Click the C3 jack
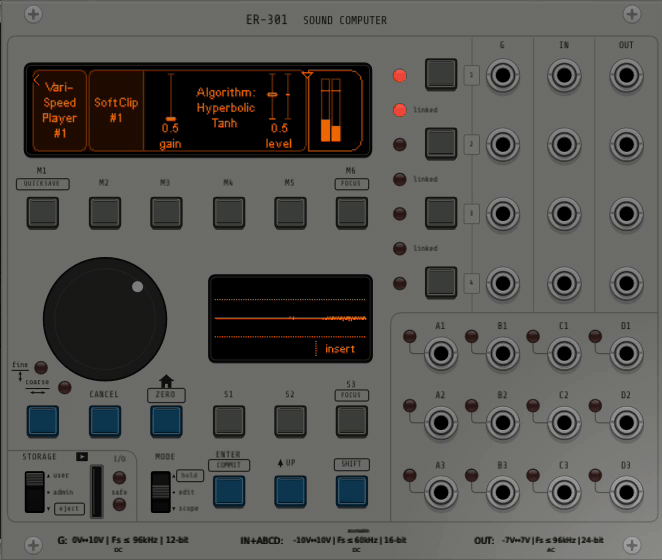 pos(564,492)
